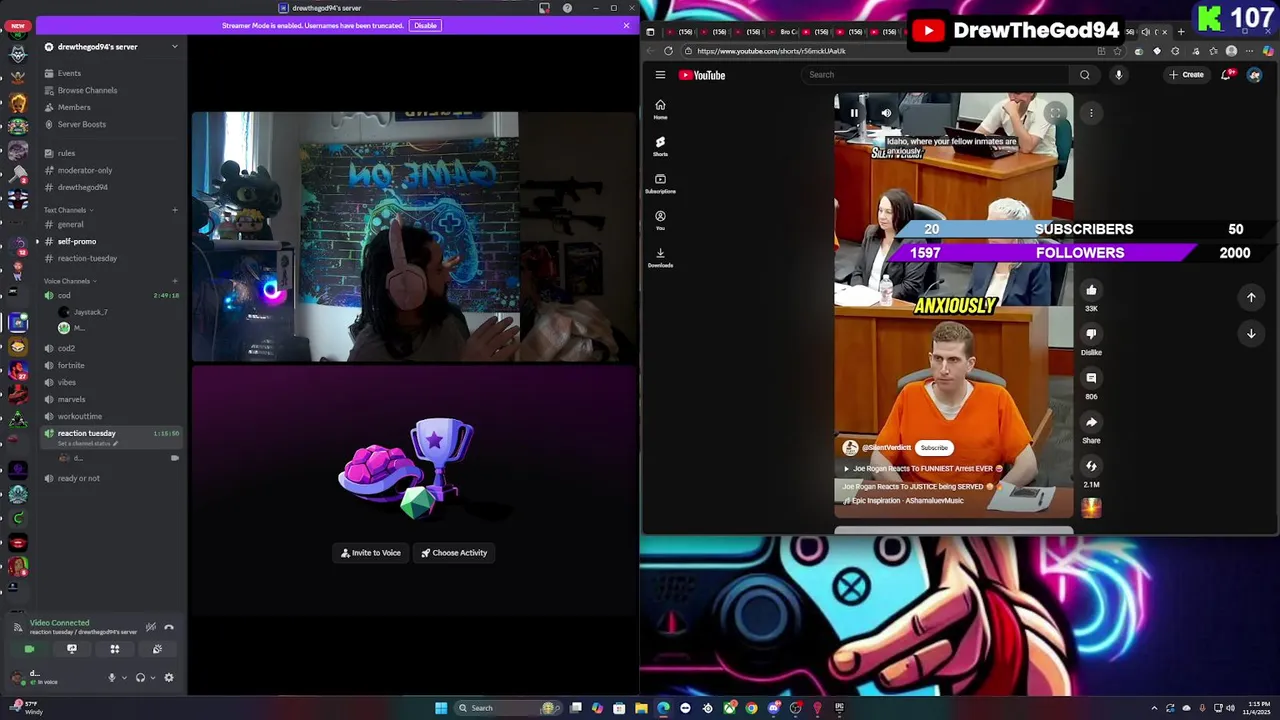
Task: Click the YouTube search field
Action: (936, 75)
